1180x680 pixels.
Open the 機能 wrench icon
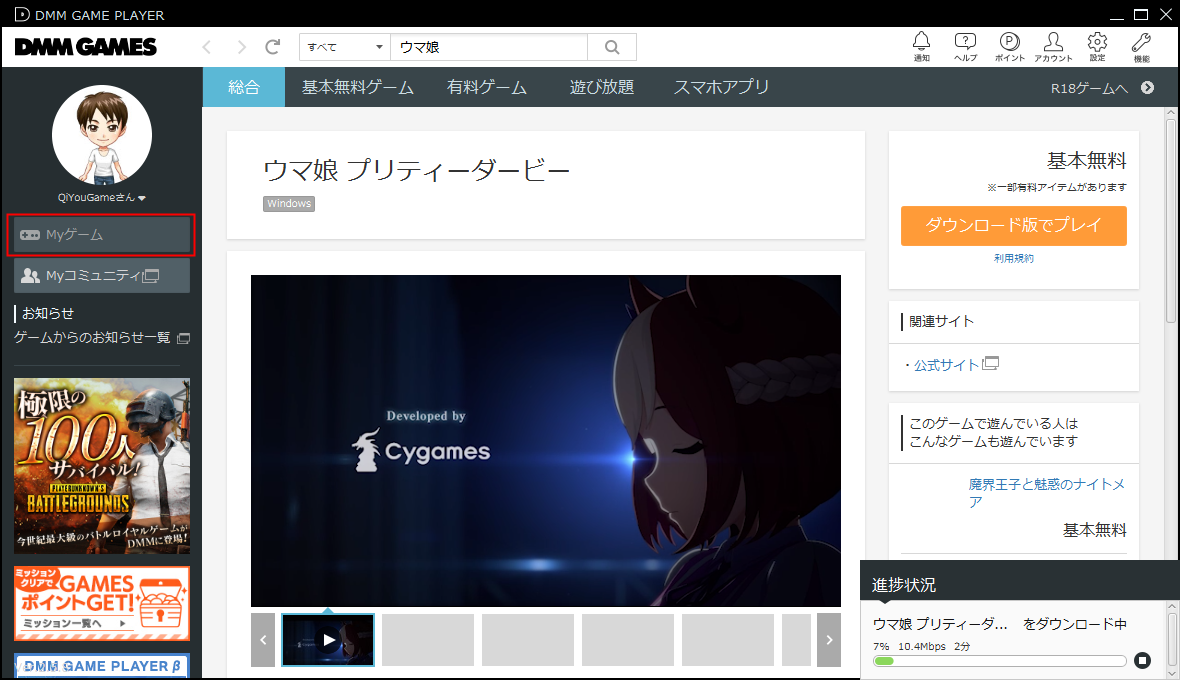point(1141,47)
